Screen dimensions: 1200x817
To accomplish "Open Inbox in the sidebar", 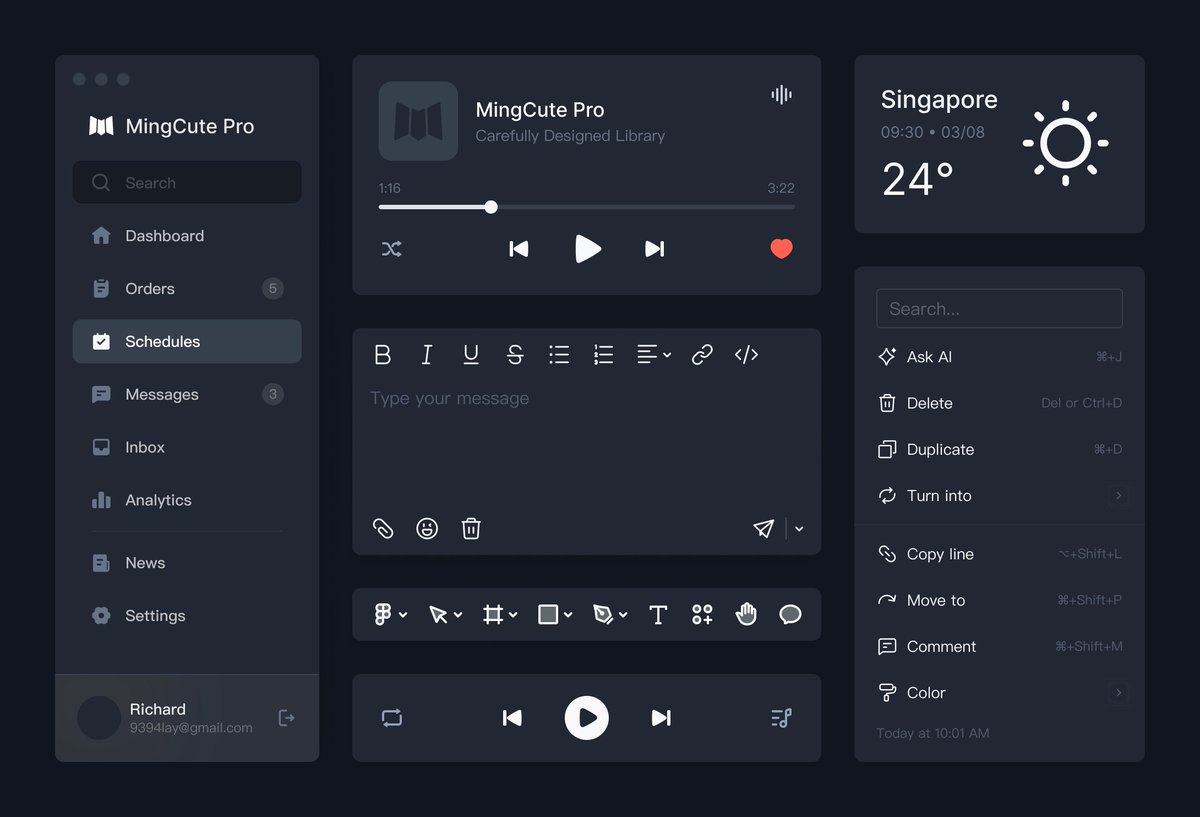I will click(x=187, y=447).
